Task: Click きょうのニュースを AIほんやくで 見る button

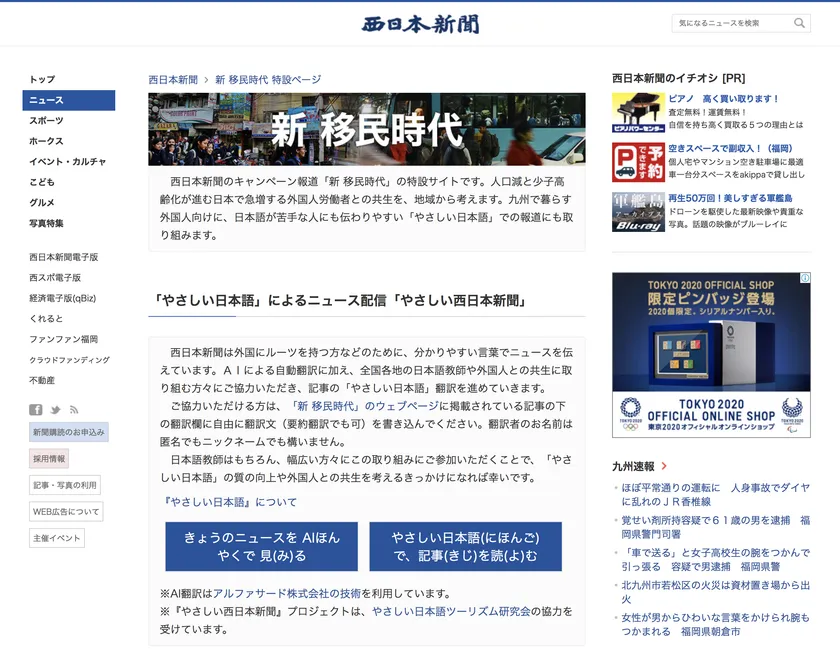Action: pyautogui.click(x=261, y=547)
